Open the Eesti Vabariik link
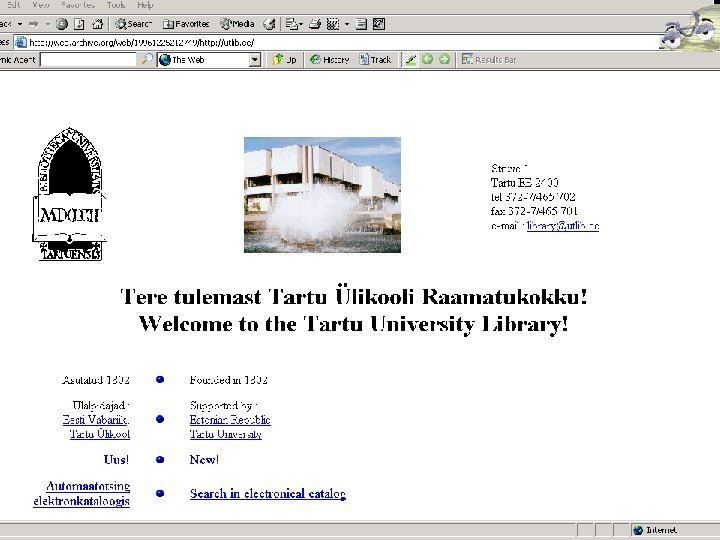 [x=96, y=420]
